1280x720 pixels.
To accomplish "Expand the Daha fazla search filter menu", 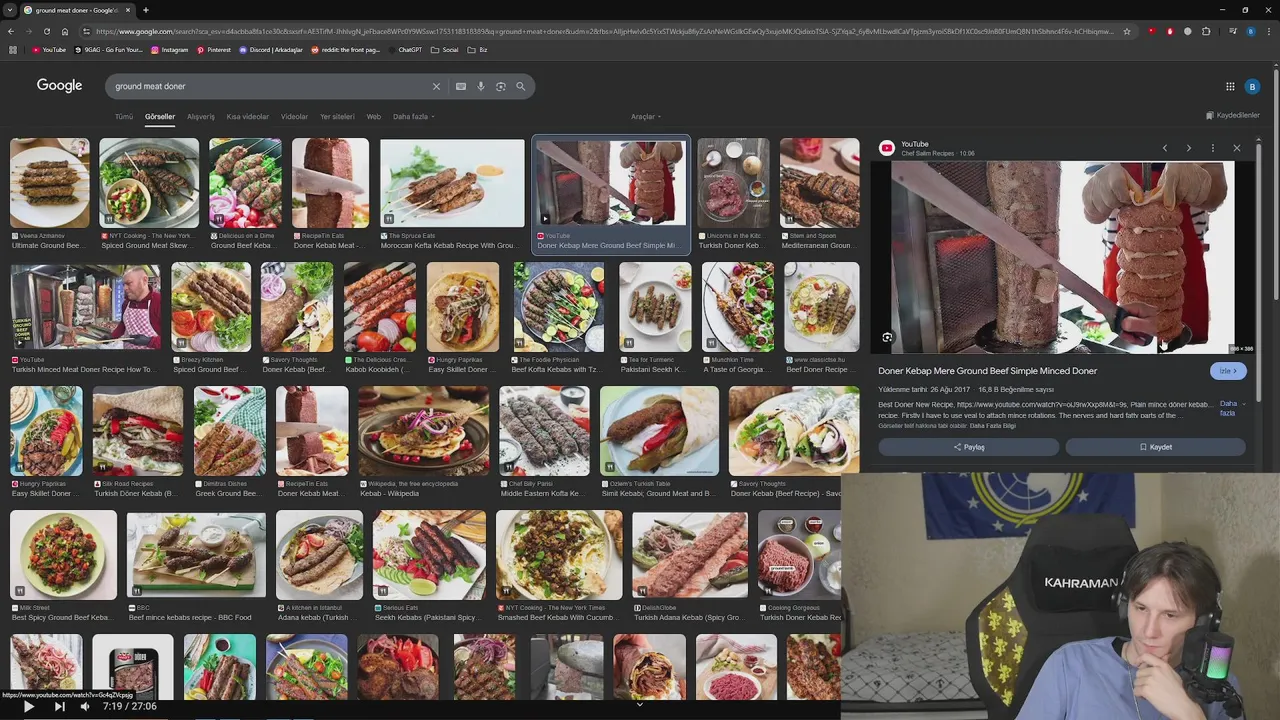I will 412,117.
